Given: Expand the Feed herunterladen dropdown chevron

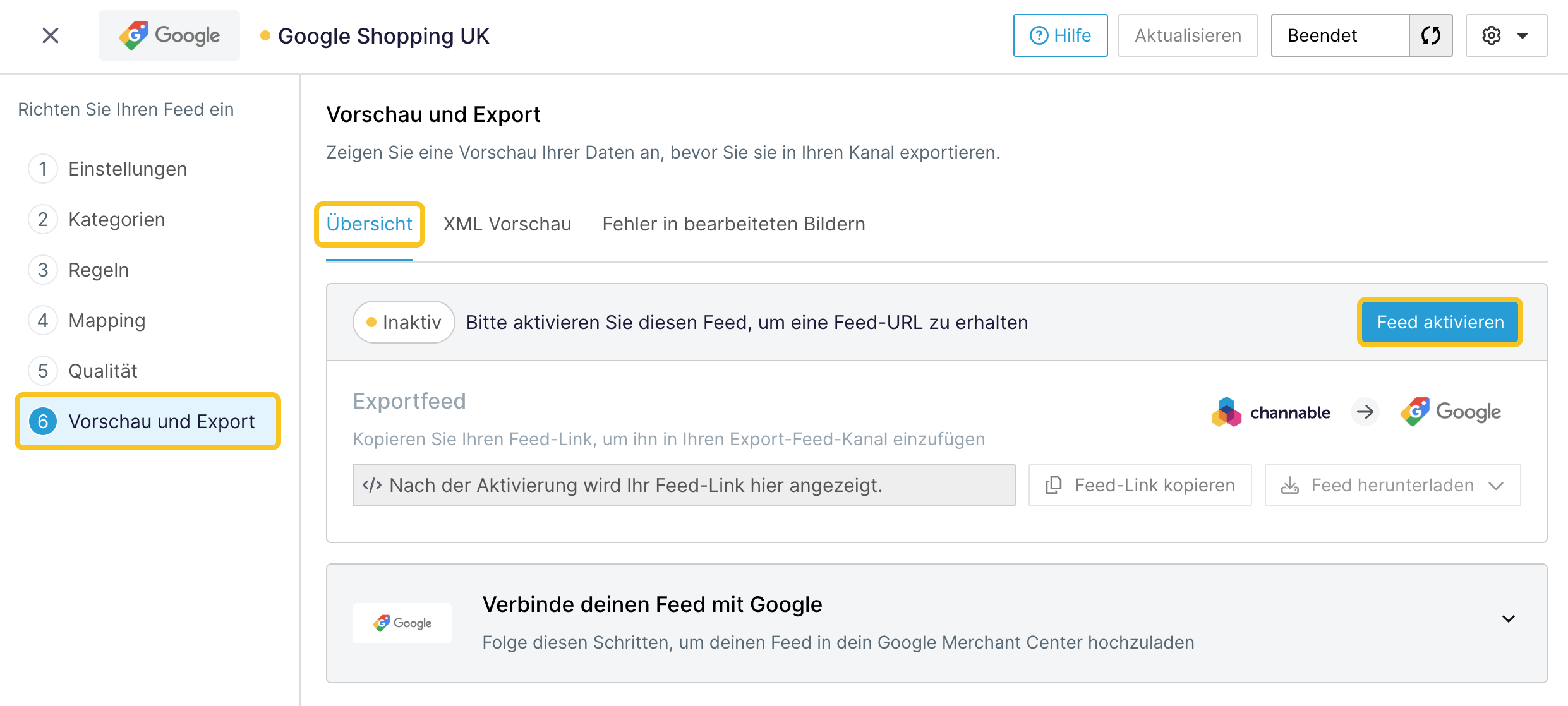Looking at the screenshot, I should click(x=1496, y=486).
